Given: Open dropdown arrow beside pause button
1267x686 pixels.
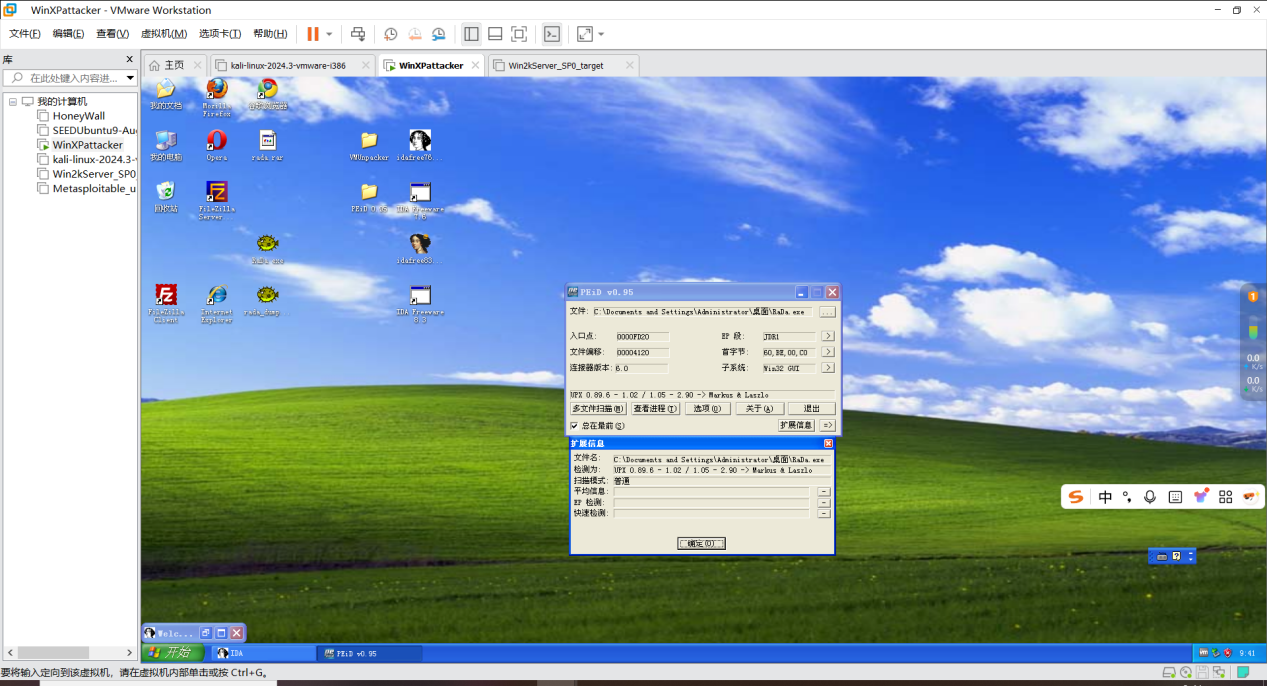Looking at the screenshot, I should tap(330, 34).
